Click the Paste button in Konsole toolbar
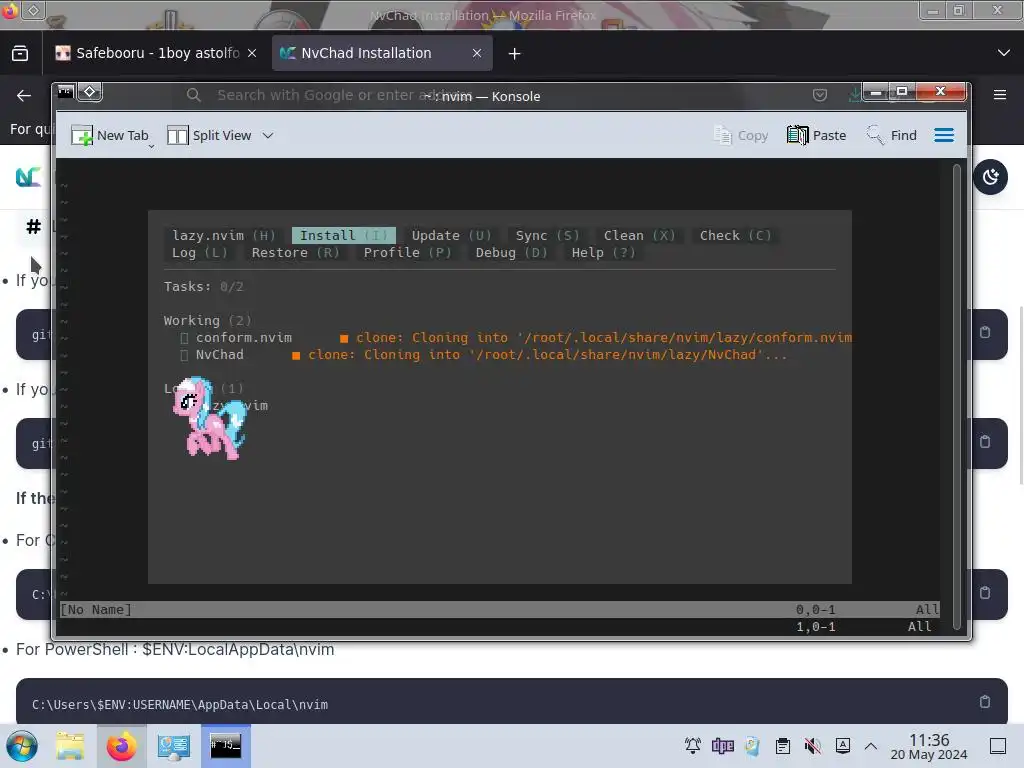 (x=816, y=135)
